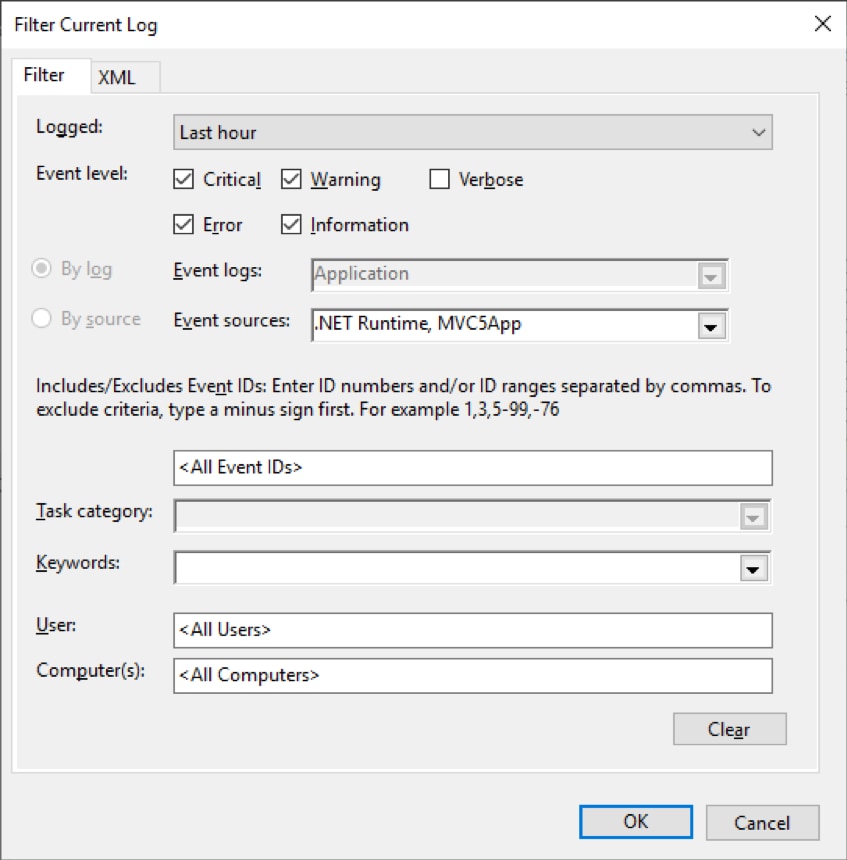Click the All Event IDs input field
The height and width of the screenshot is (860, 847).
pyautogui.click(x=472, y=467)
